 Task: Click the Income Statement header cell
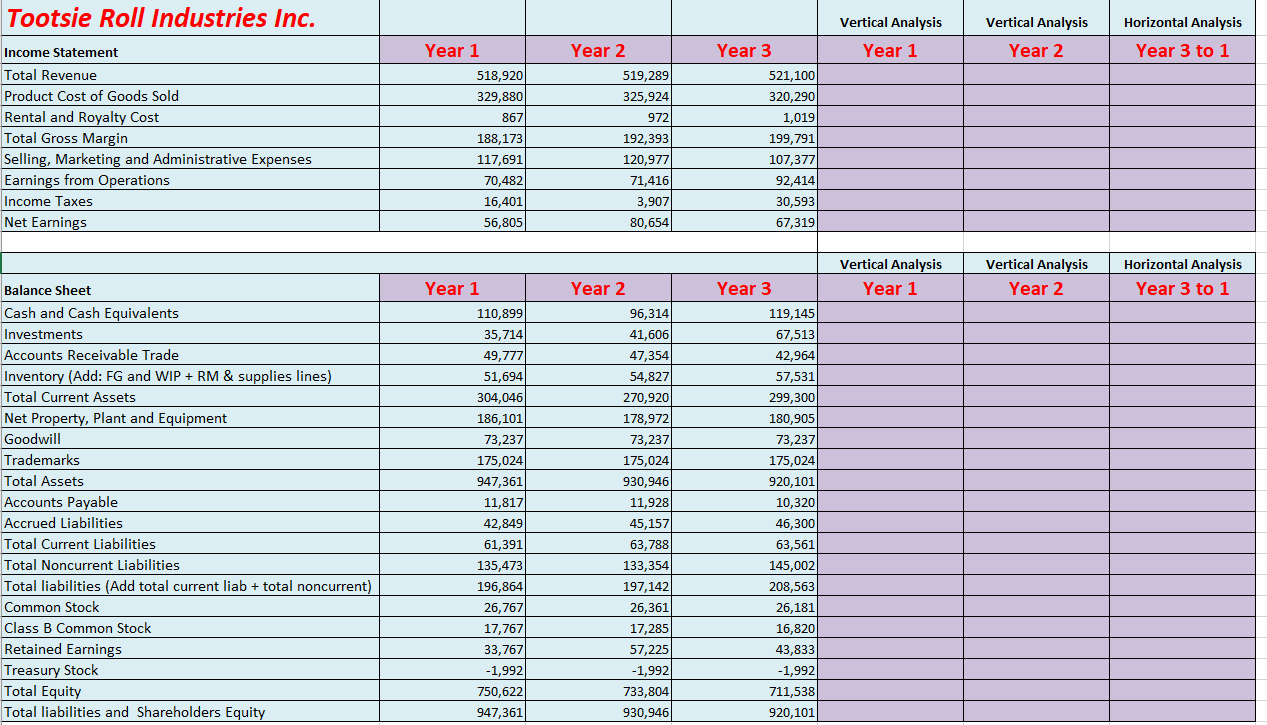pos(190,51)
